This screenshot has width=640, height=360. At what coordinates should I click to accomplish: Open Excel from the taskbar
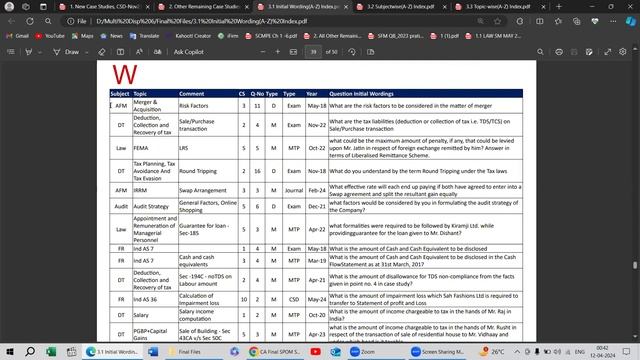coord(51,351)
